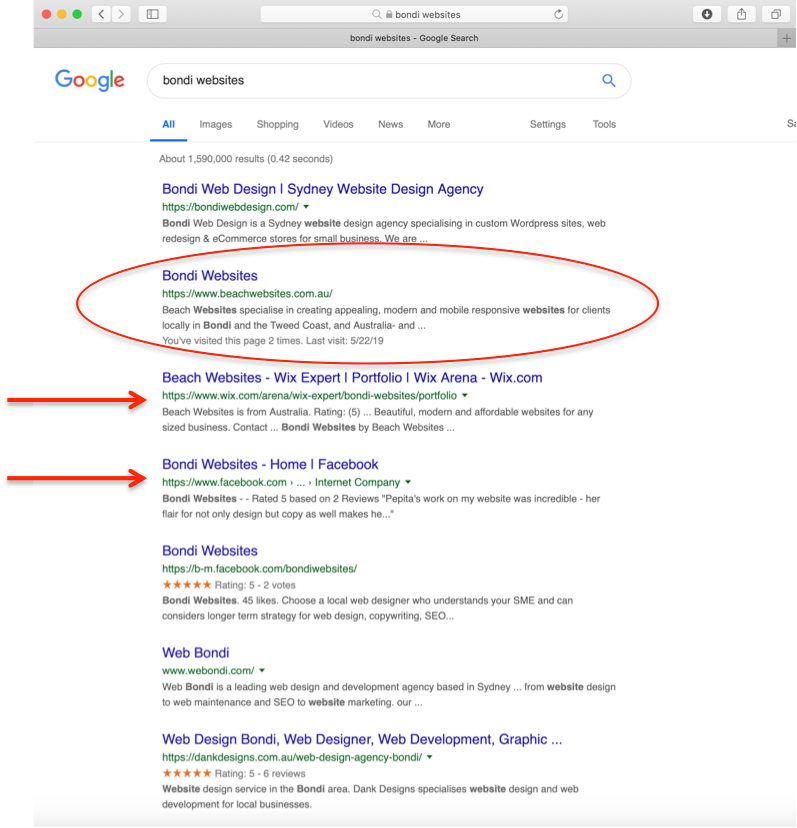This screenshot has width=797, height=828.
Task: Click the b-m.facebook.com/bondiwebsites/ URL
Action: [x=259, y=569]
